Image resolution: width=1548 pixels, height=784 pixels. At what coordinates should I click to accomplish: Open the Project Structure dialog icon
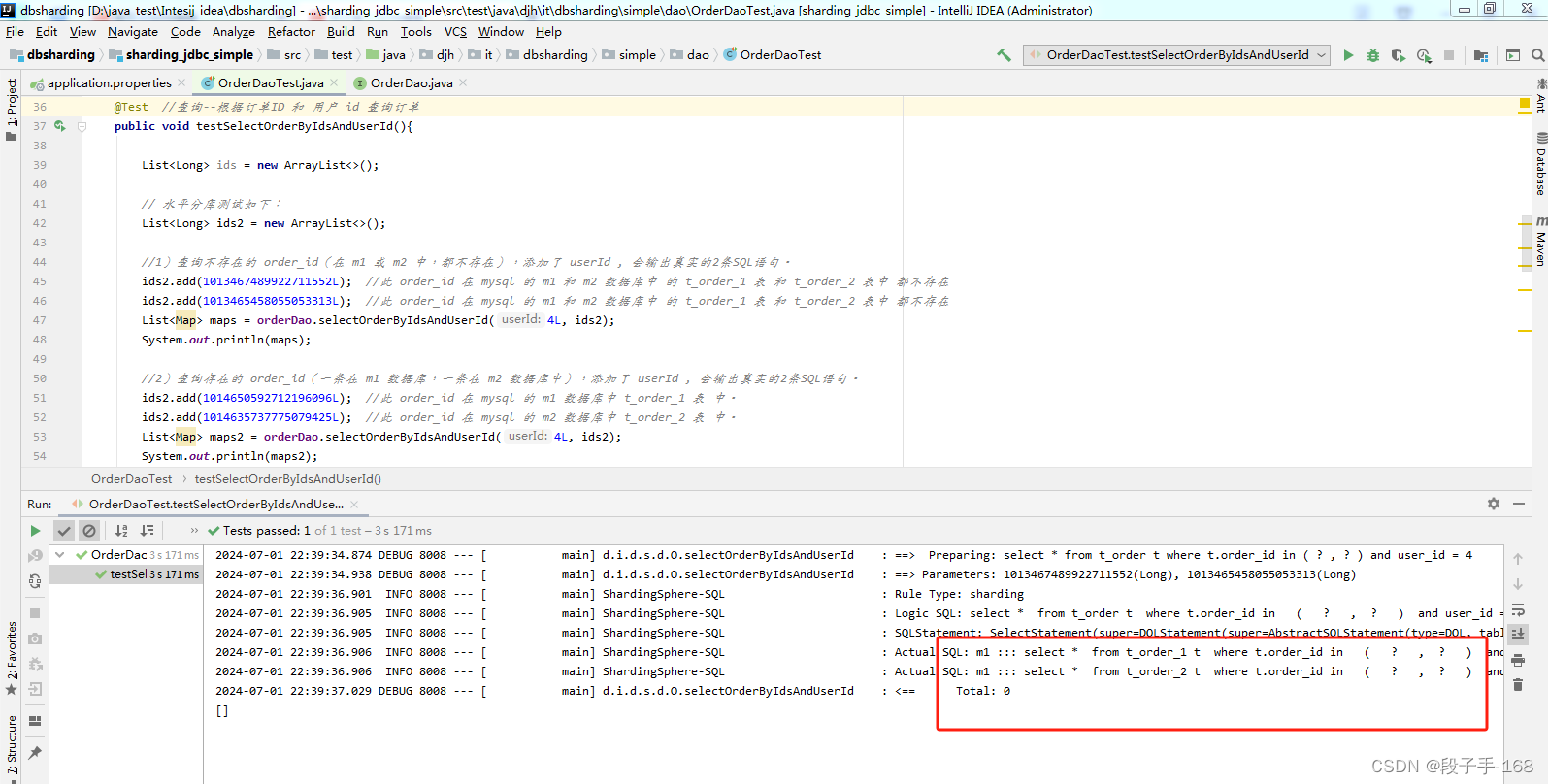pos(1481,55)
